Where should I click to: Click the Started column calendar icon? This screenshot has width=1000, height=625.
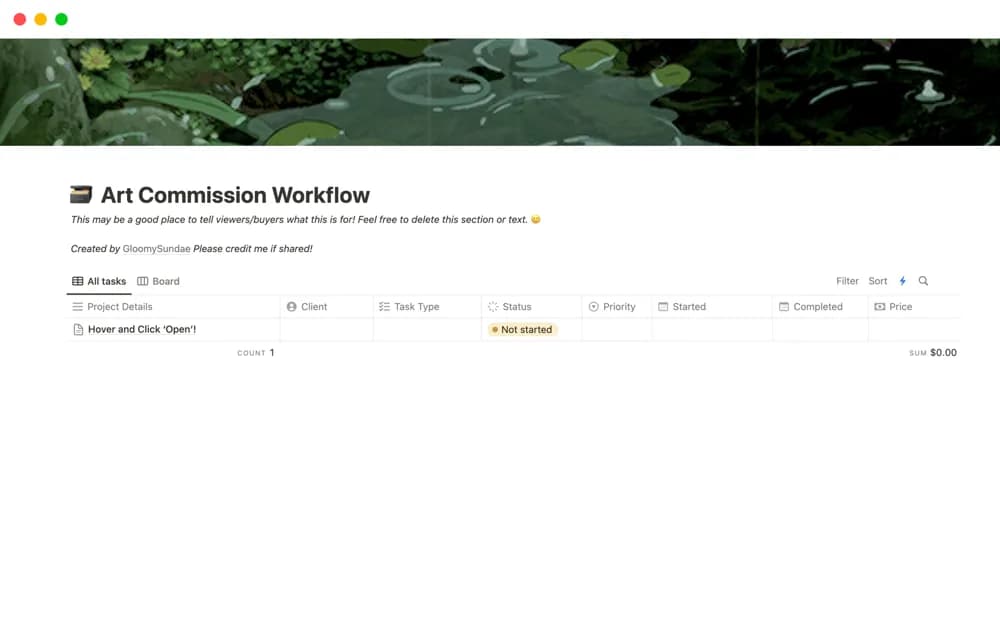pos(663,307)
